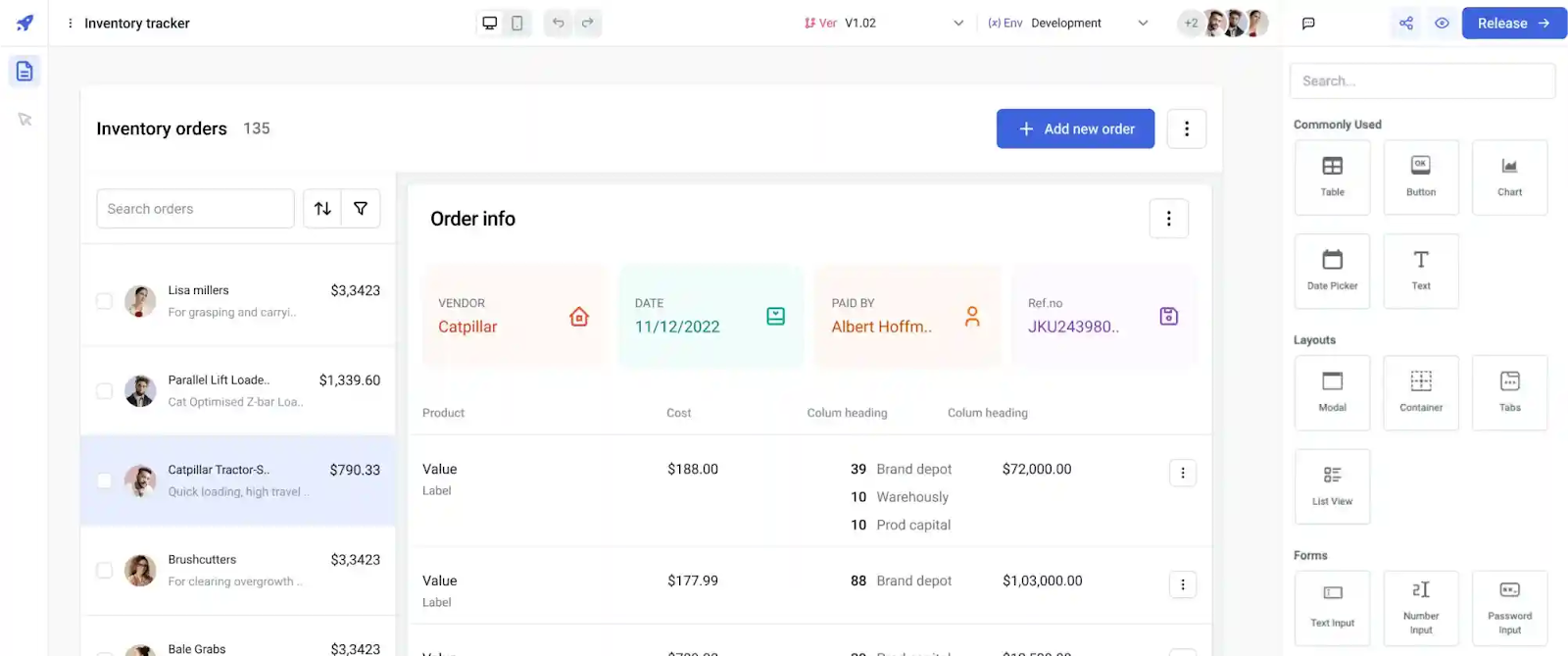
Task: Expand the Ver V1.02 dropdown
Action: (884, 23)
